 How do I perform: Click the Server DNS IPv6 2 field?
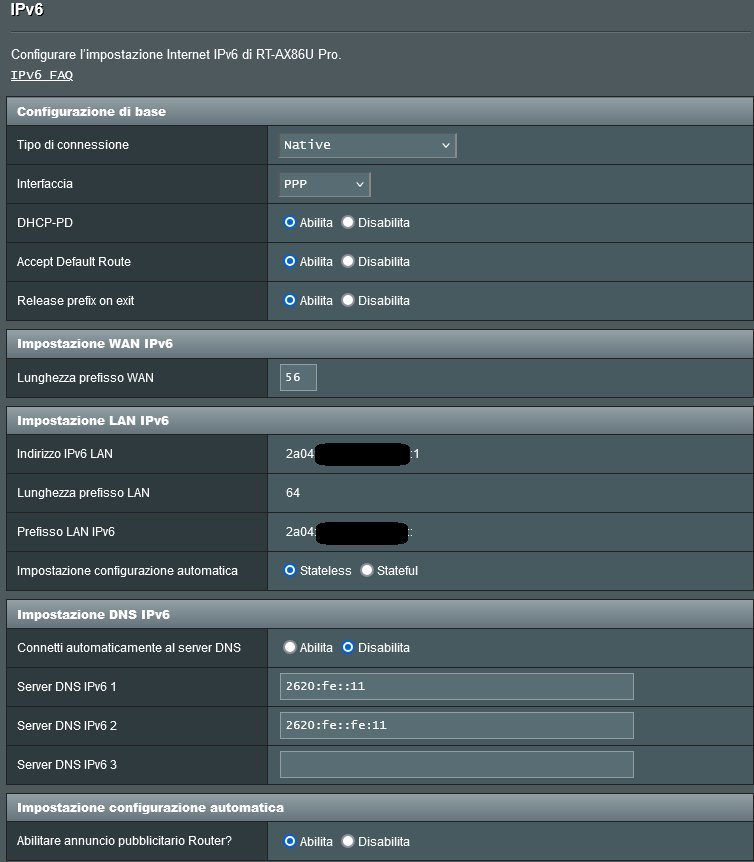(456, 726)
